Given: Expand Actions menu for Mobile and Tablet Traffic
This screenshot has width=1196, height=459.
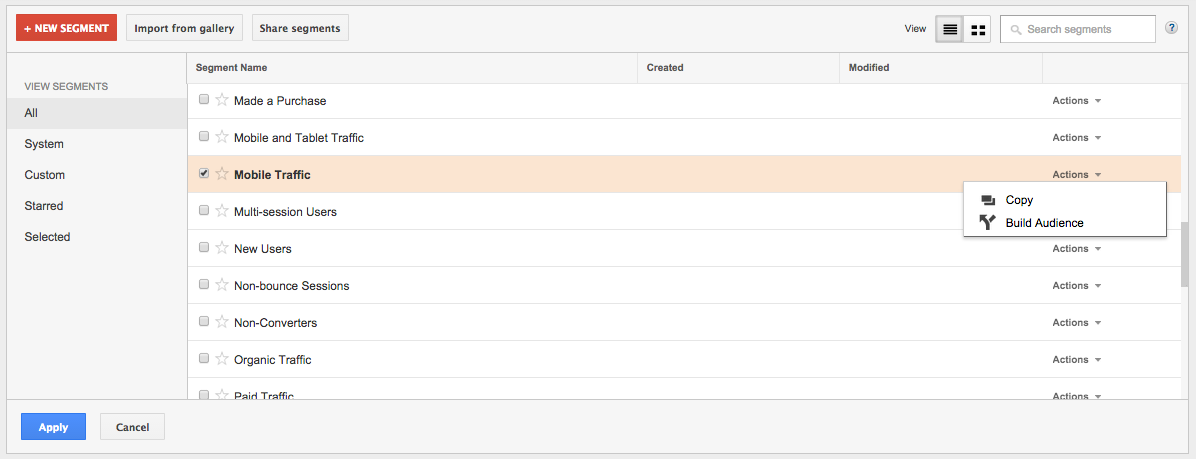Looking at the screenshot, I should pyautogui.click(x=1076, y=138).
